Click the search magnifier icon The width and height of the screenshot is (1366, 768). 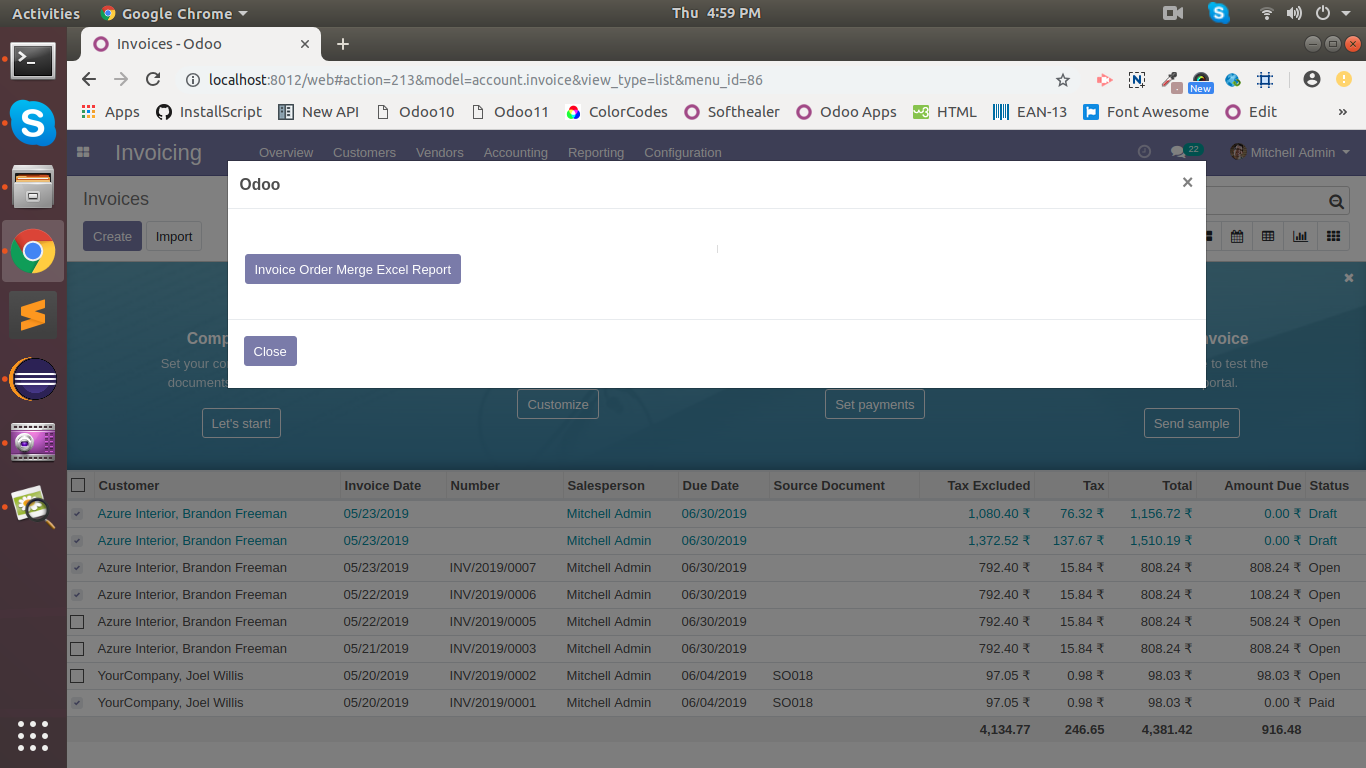tap(1337, 202)
